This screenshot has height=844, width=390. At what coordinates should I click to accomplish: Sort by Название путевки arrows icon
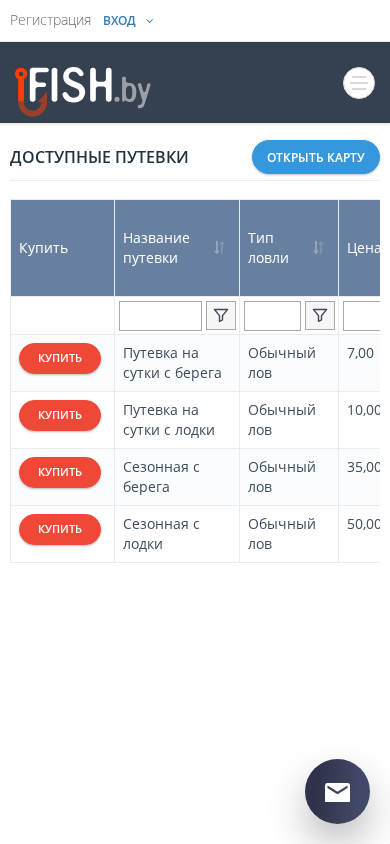coord(219,248)
